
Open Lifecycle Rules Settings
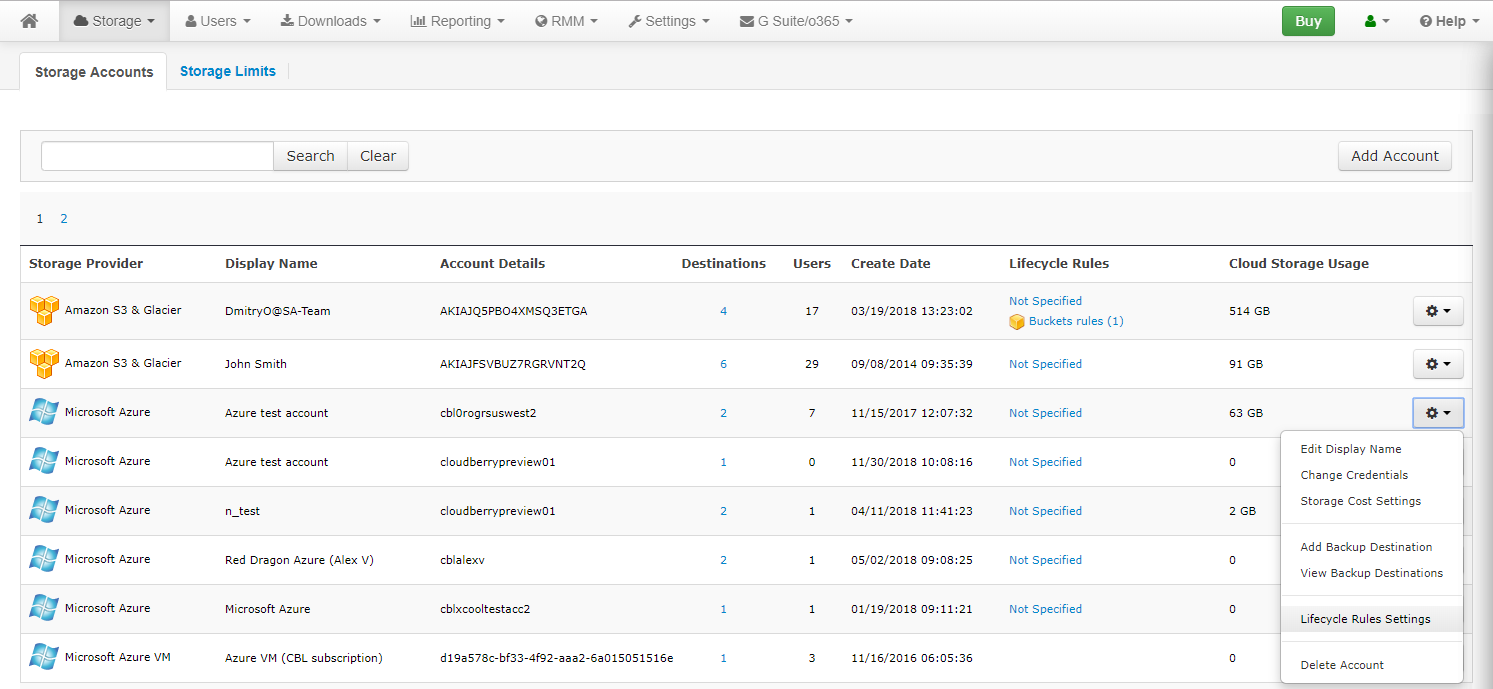(1365, 619)
